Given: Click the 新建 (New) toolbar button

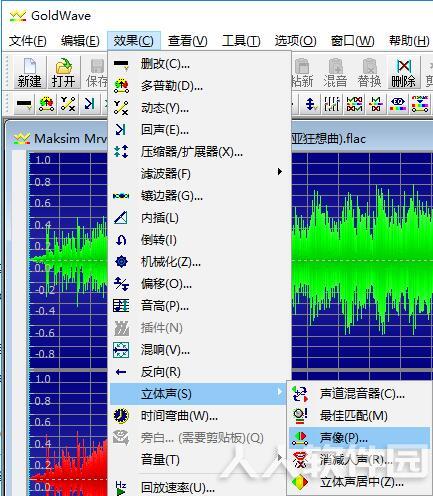Looking at the screenshot, I should (x=30, y=73).
